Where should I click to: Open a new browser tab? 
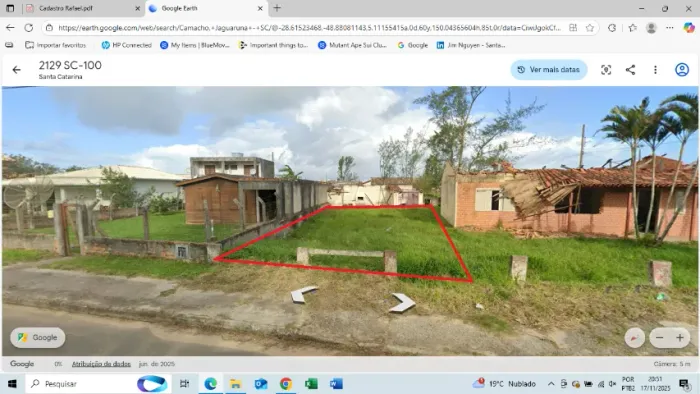tap(277, 8)
